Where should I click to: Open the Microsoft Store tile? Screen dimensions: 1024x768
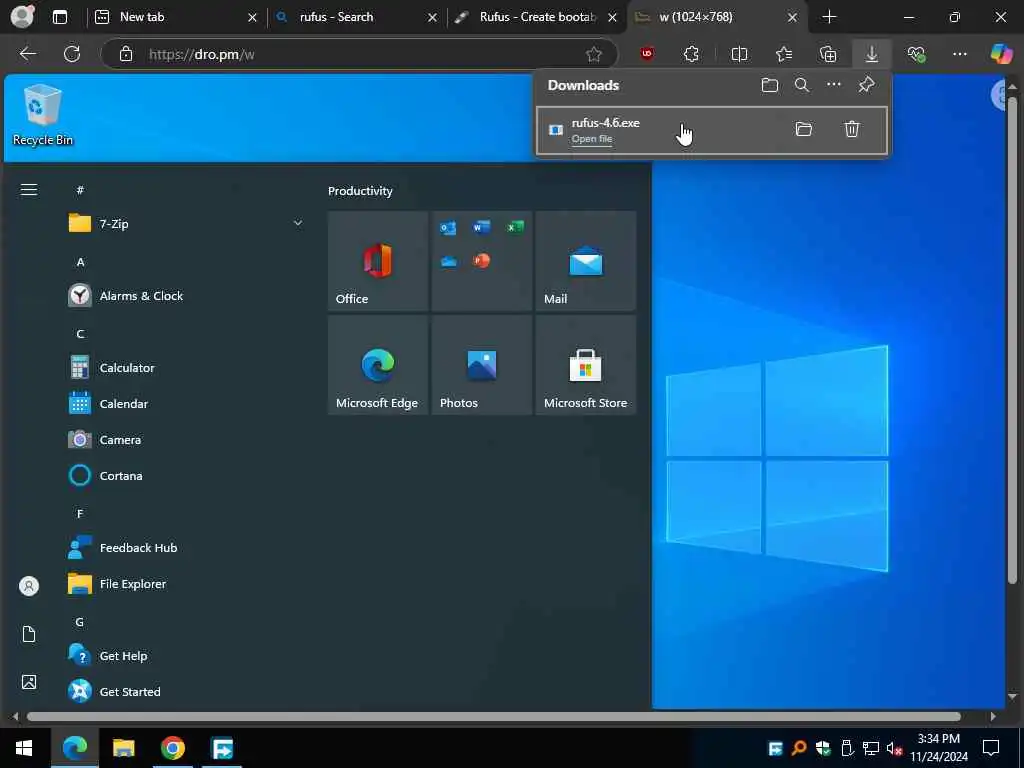coord(586,365)
